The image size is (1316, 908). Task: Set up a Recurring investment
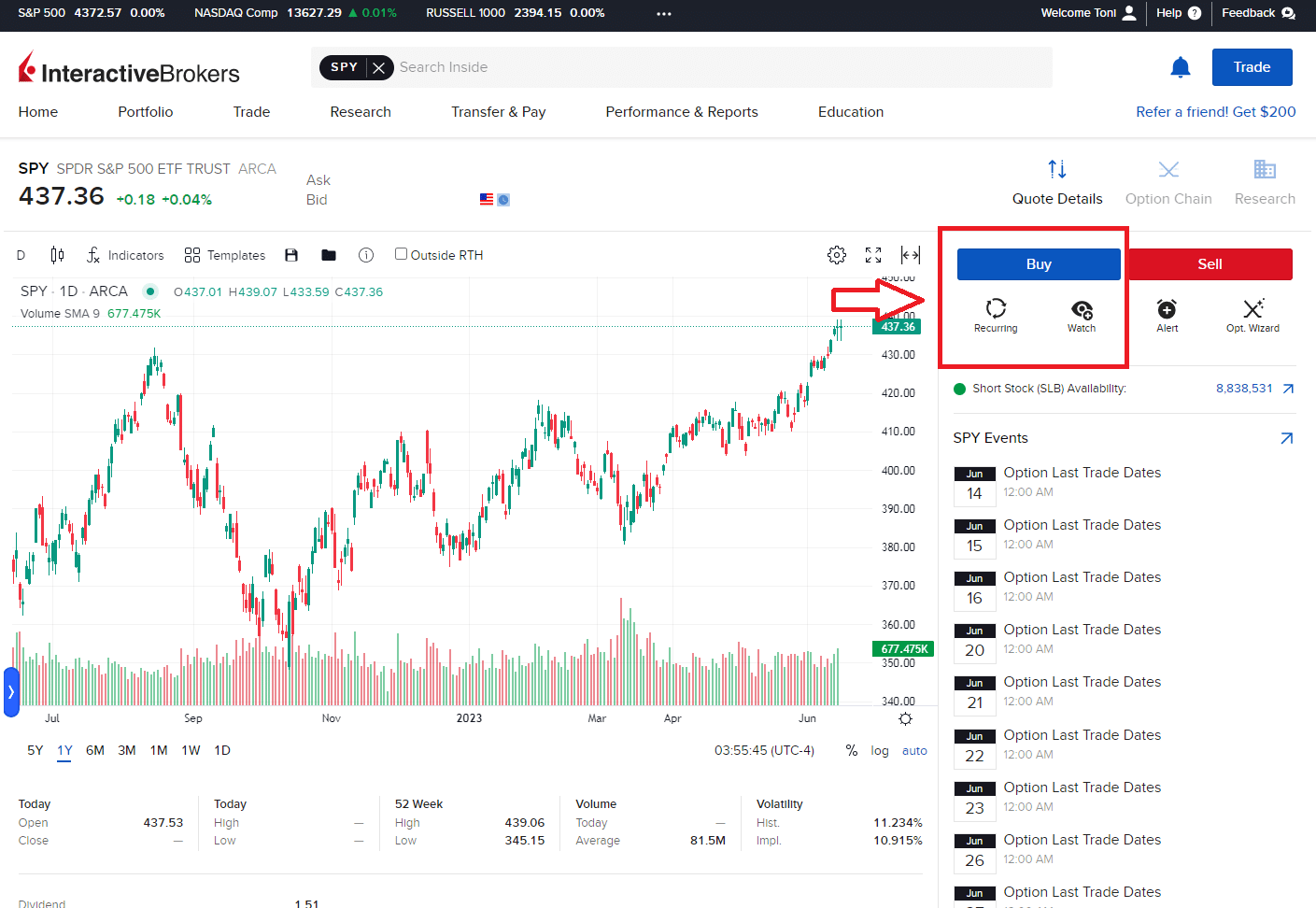[x=996, y=315]
